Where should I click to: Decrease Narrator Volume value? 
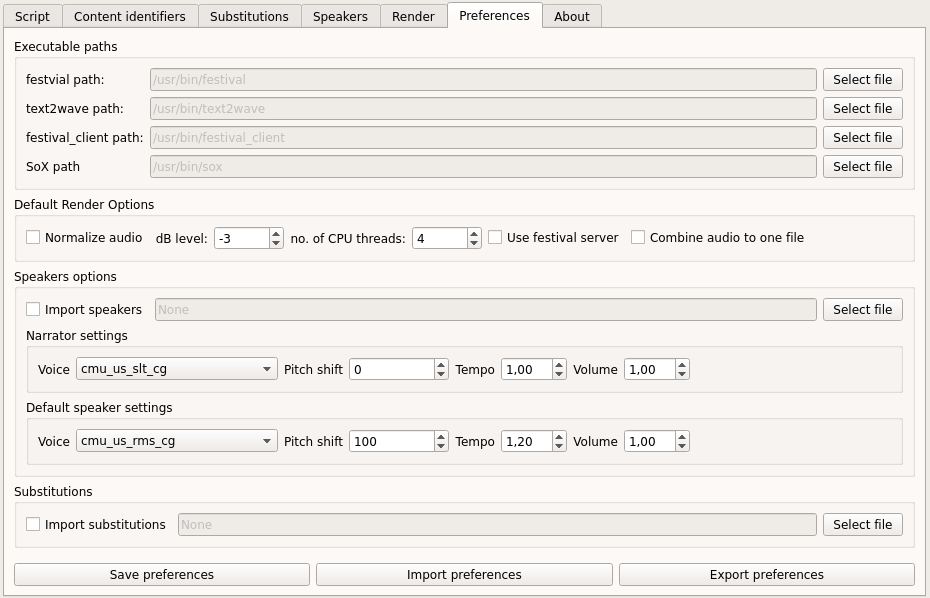click(682, 374)
